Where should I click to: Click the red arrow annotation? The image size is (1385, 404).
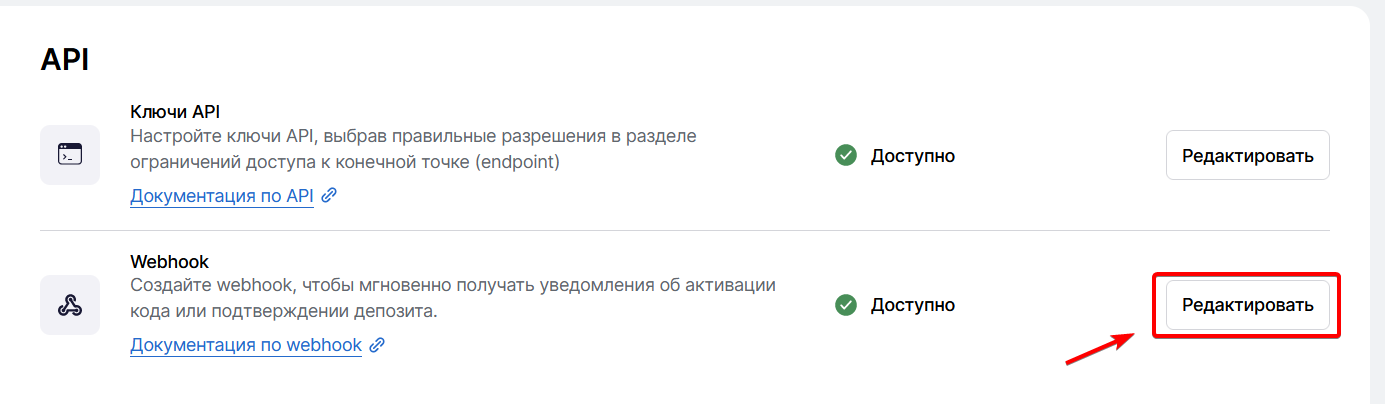click(x=1100, y=349)
